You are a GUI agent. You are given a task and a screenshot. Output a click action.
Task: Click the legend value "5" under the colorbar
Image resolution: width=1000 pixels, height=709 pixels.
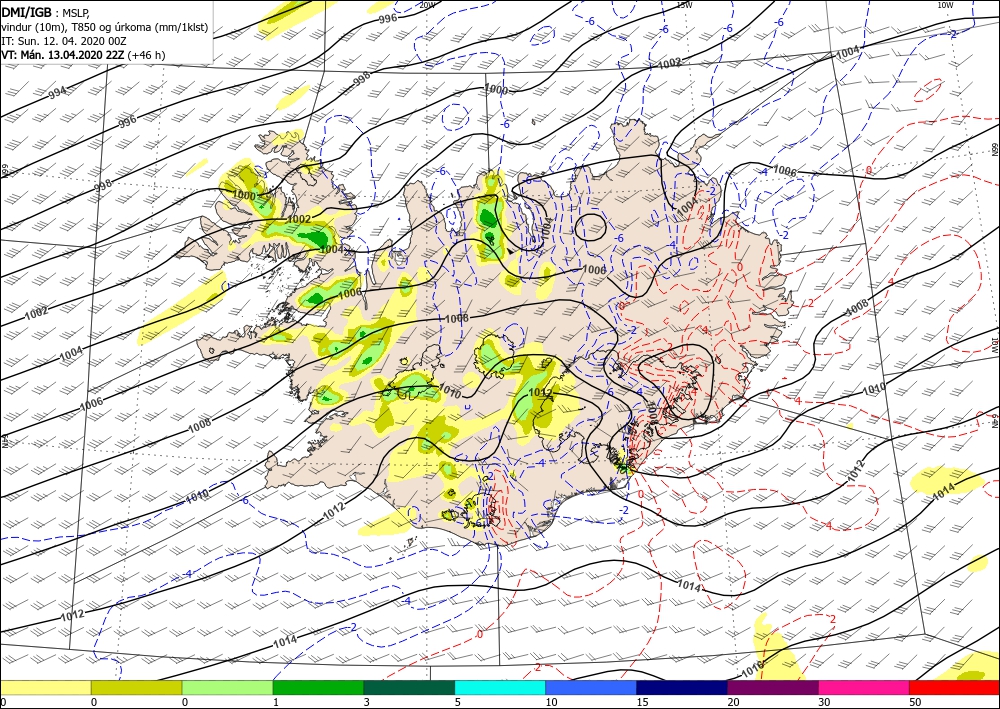[457, 702]
